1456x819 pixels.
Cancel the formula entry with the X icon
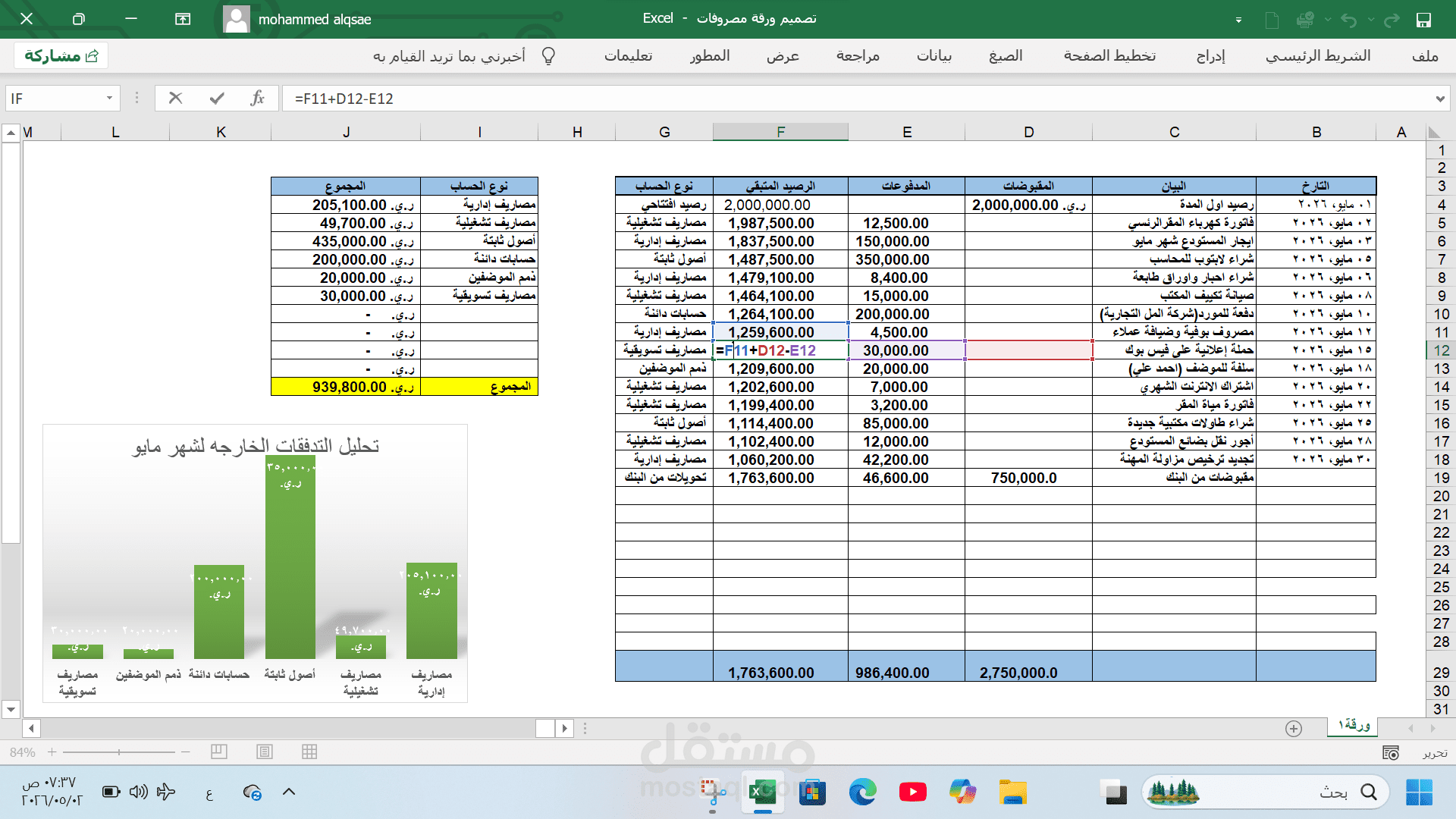pyautogui.click(x=175, y=98)
